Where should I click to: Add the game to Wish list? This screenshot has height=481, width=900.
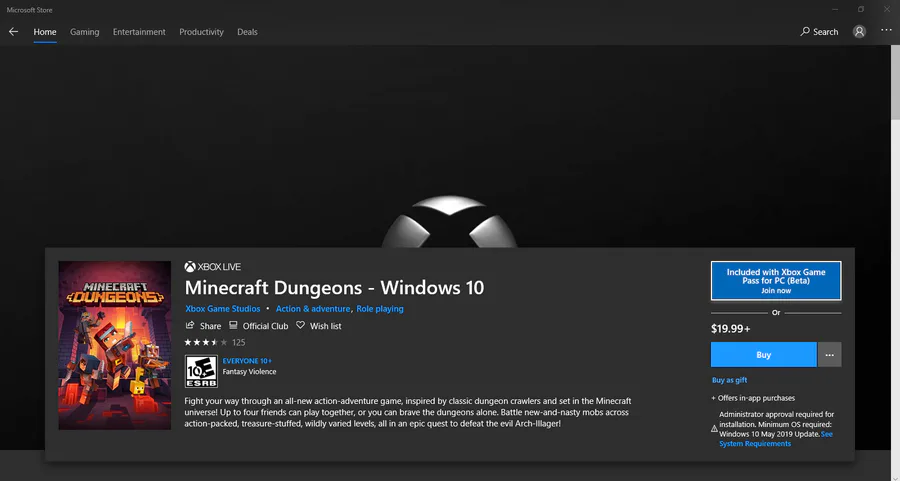(319, 326)
